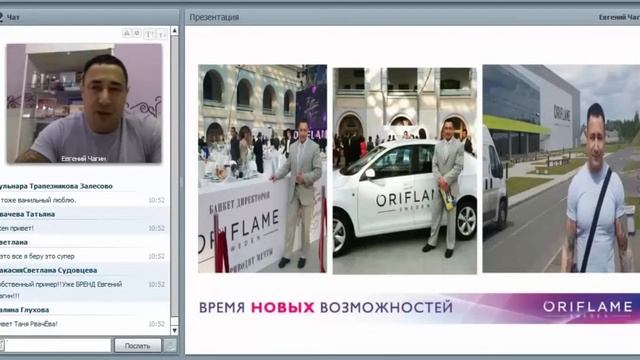Click chat scrollbar up arrow

[174, 31]
